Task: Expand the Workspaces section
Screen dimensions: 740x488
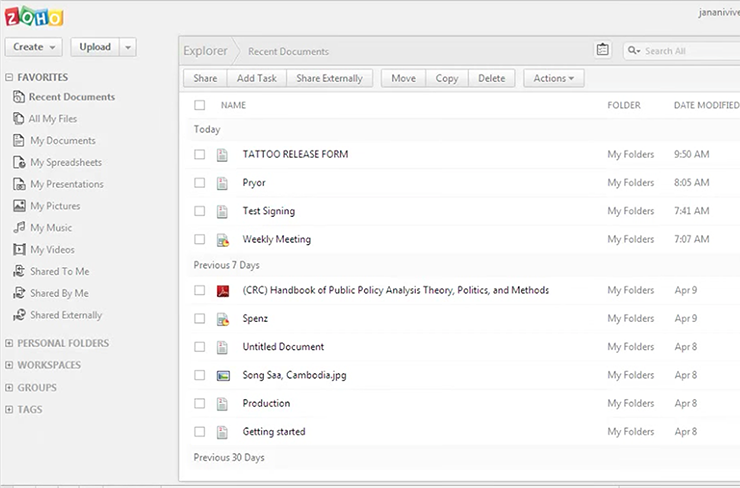Action: [x=10, y=365]
